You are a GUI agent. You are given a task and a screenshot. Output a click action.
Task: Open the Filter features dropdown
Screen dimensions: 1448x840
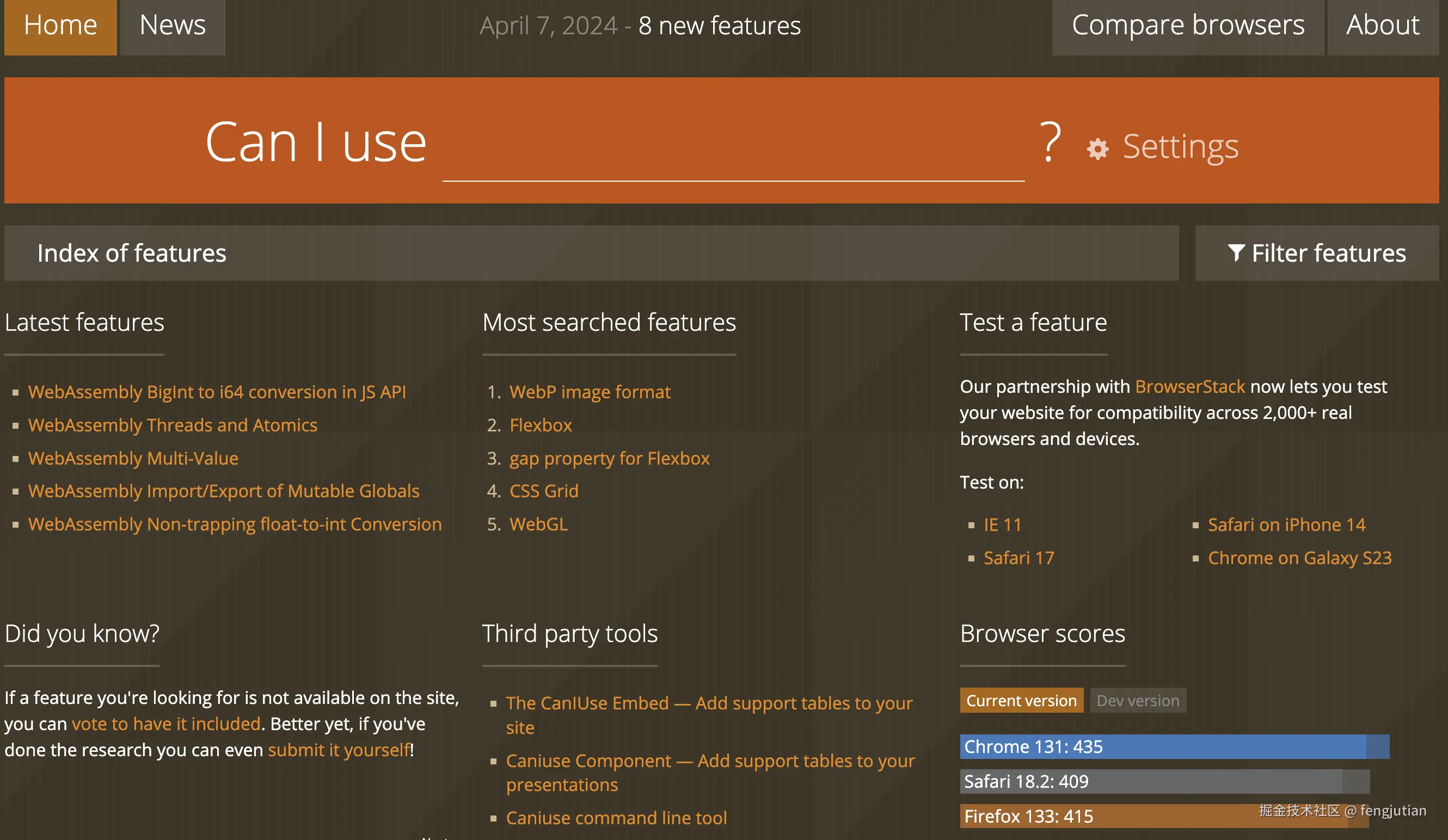click(x=1316, y=253)
